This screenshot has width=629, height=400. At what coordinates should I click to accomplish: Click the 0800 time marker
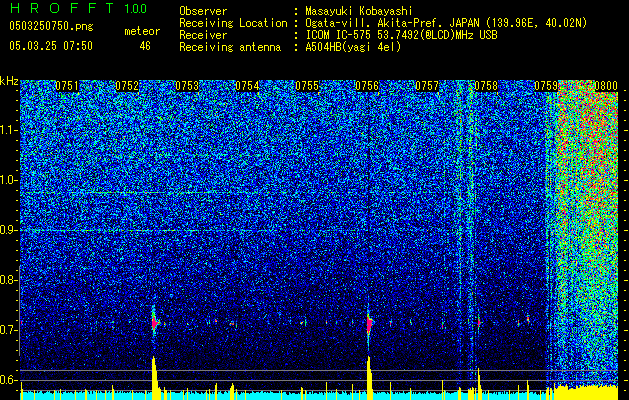(x=606, y=86)
